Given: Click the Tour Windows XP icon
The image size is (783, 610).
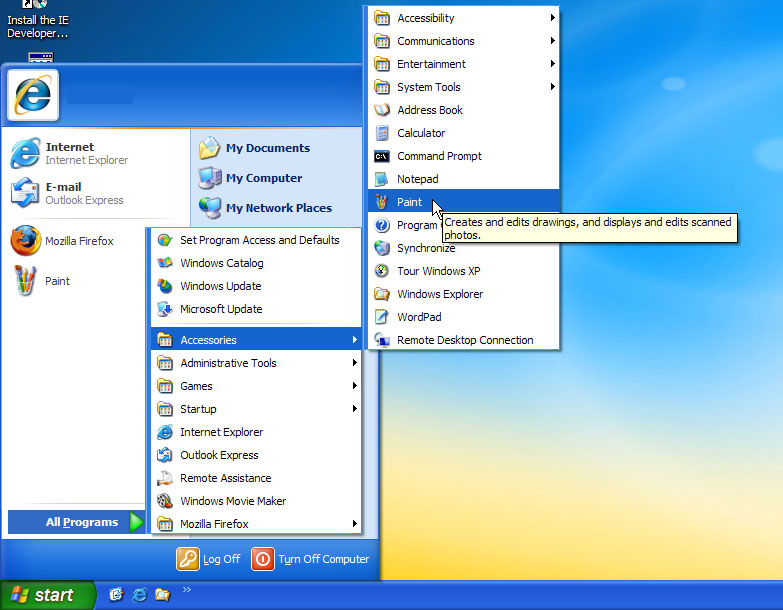Looking at the screenshot, I should [x=382, y=271].
